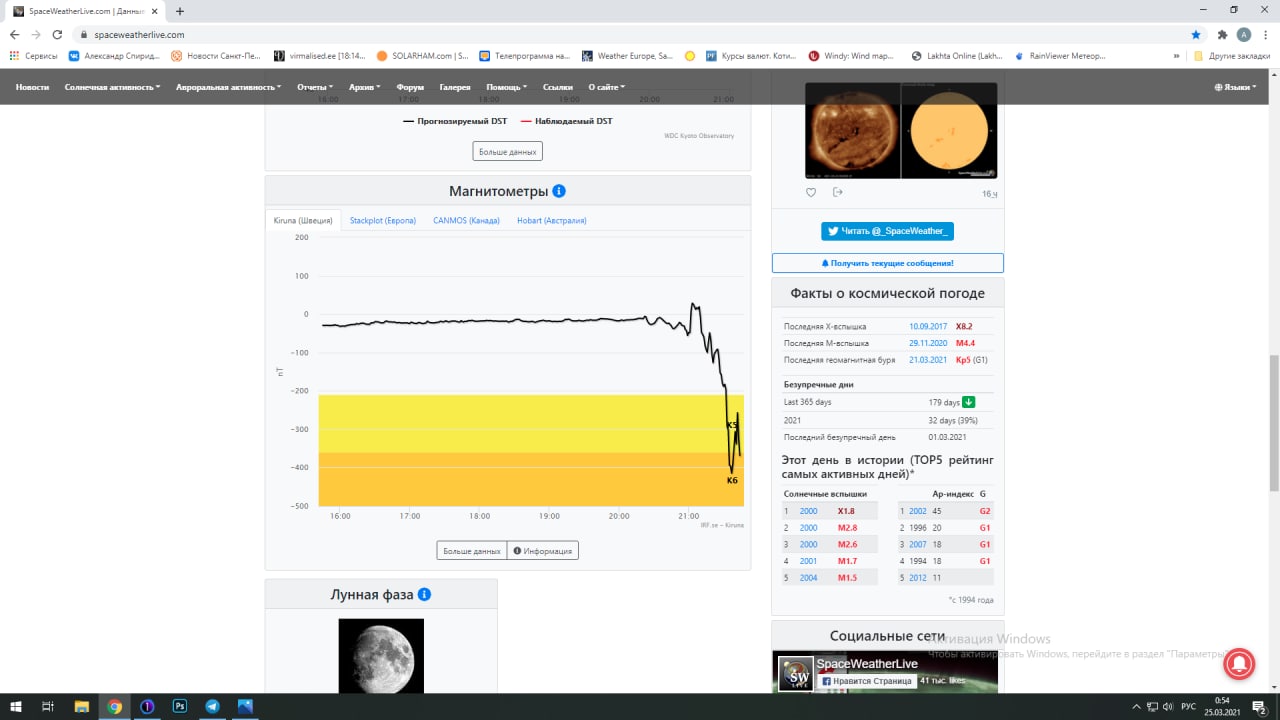Click the Facebook Нравится Страница button
The width and height of the screenshot is (1280, 720).
point(866,681)
